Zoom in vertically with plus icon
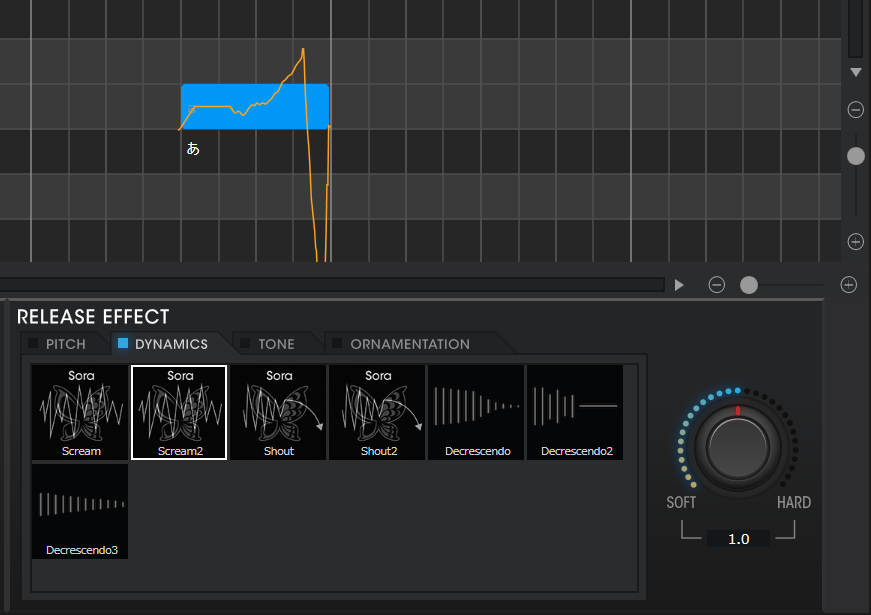This screenshot has width=871, height=615. pyautogui.click(x=855, y=242)
